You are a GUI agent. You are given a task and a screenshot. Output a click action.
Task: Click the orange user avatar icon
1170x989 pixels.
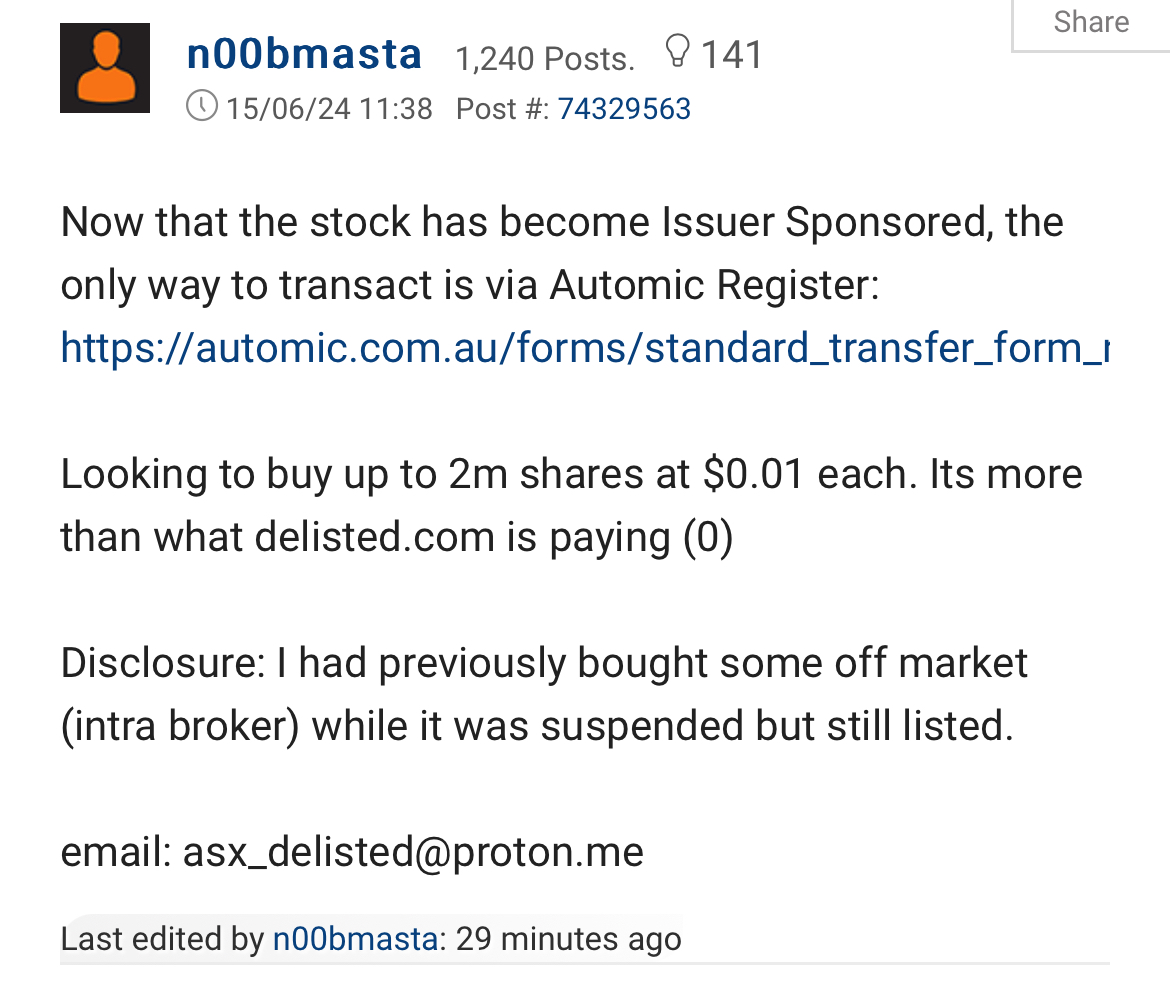click(105, 68)
